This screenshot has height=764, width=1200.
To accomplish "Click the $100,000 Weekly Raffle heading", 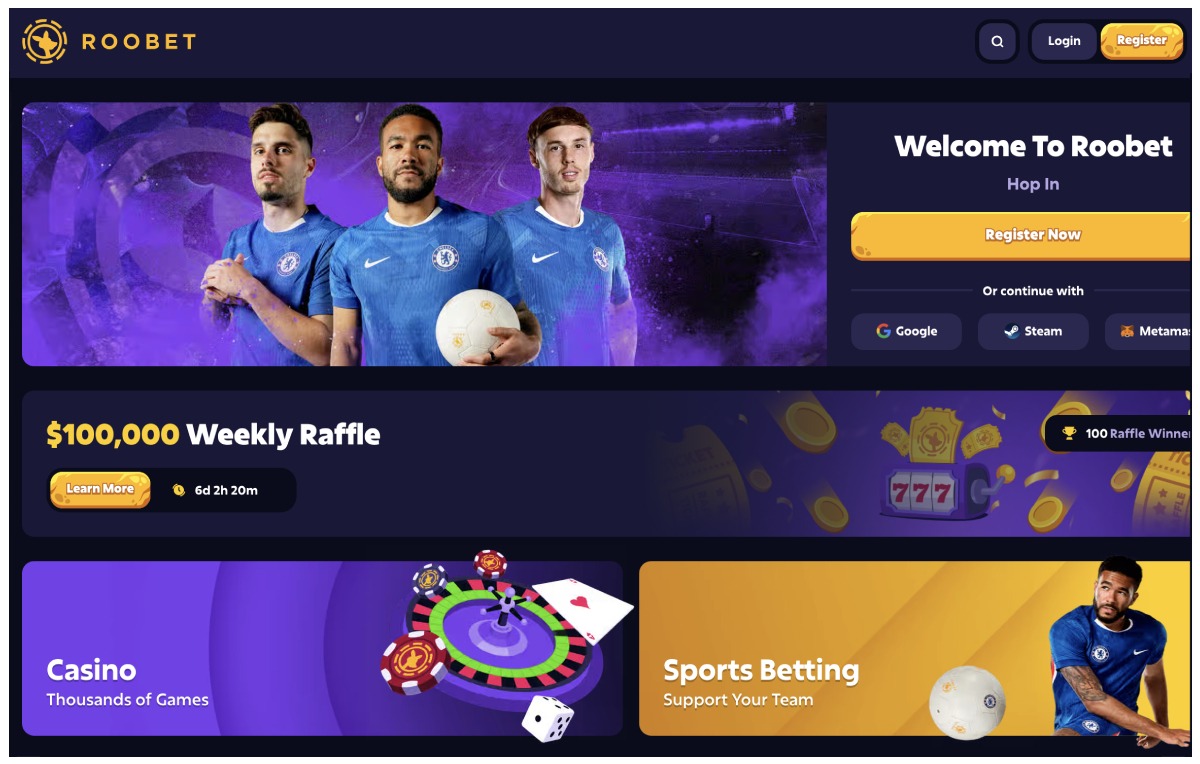I will 213,434.
